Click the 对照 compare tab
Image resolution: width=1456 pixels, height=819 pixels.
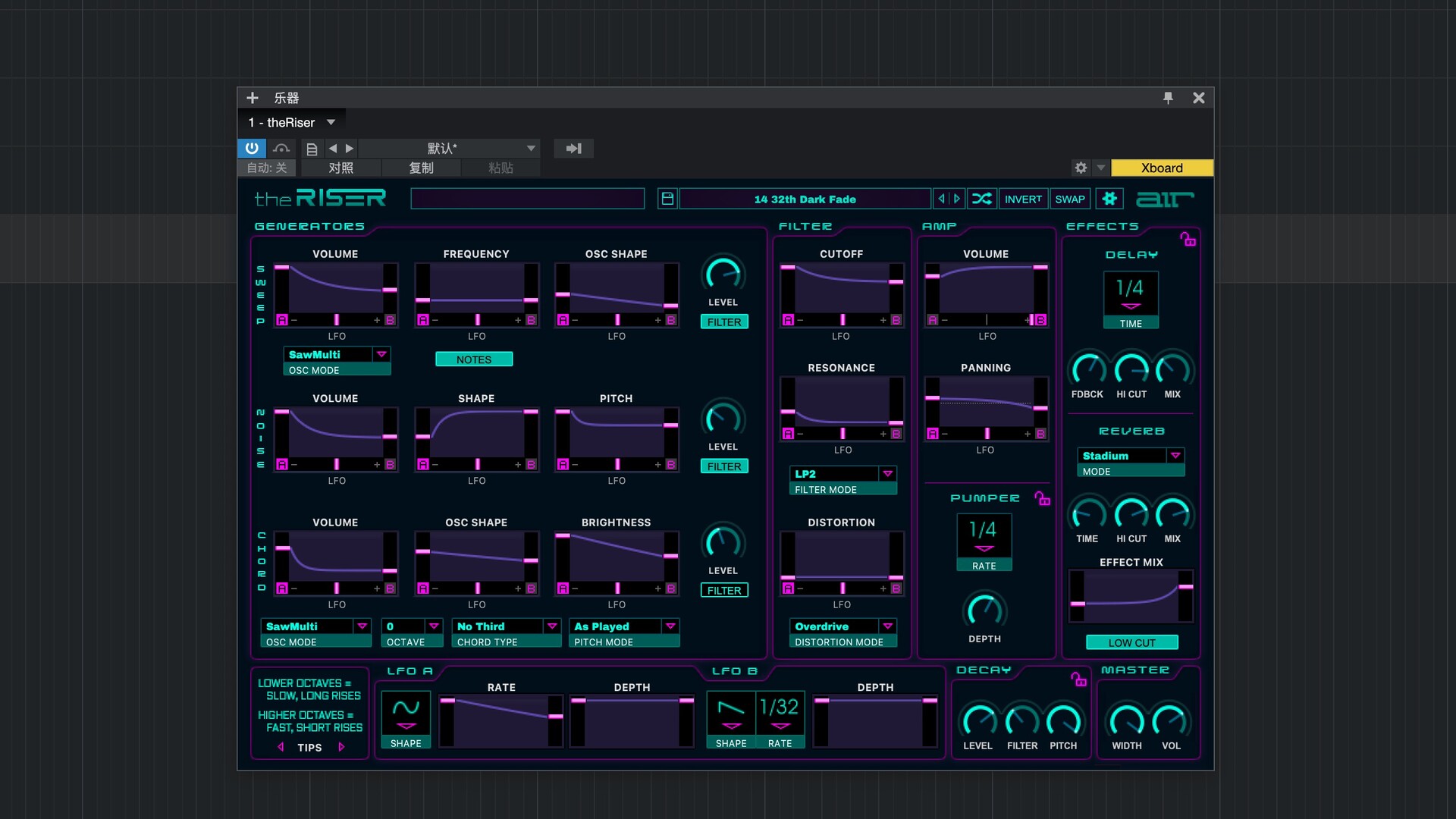[340, 168]
